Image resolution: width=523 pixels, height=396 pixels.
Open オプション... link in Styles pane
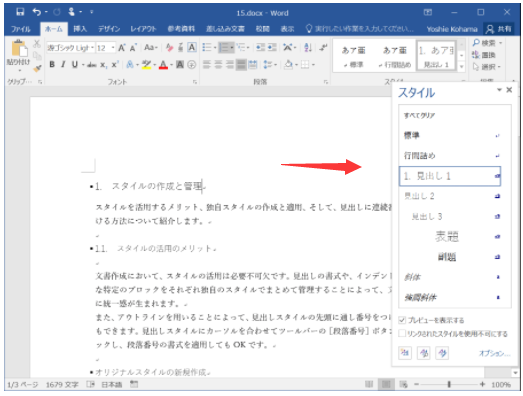tap(494, 353)
